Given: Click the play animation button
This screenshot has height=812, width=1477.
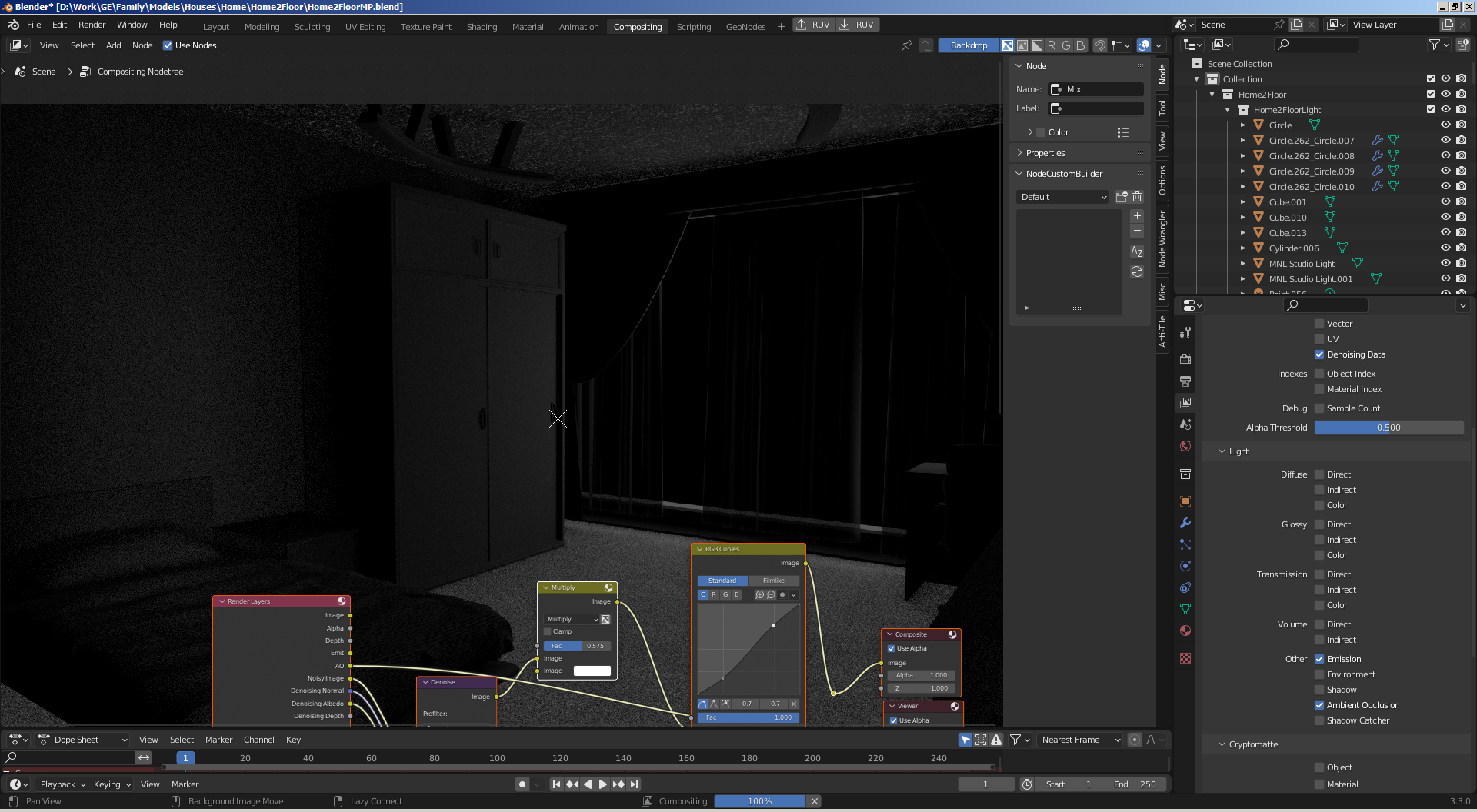Looking at the screenshot, I should click(x=603, y=784).
